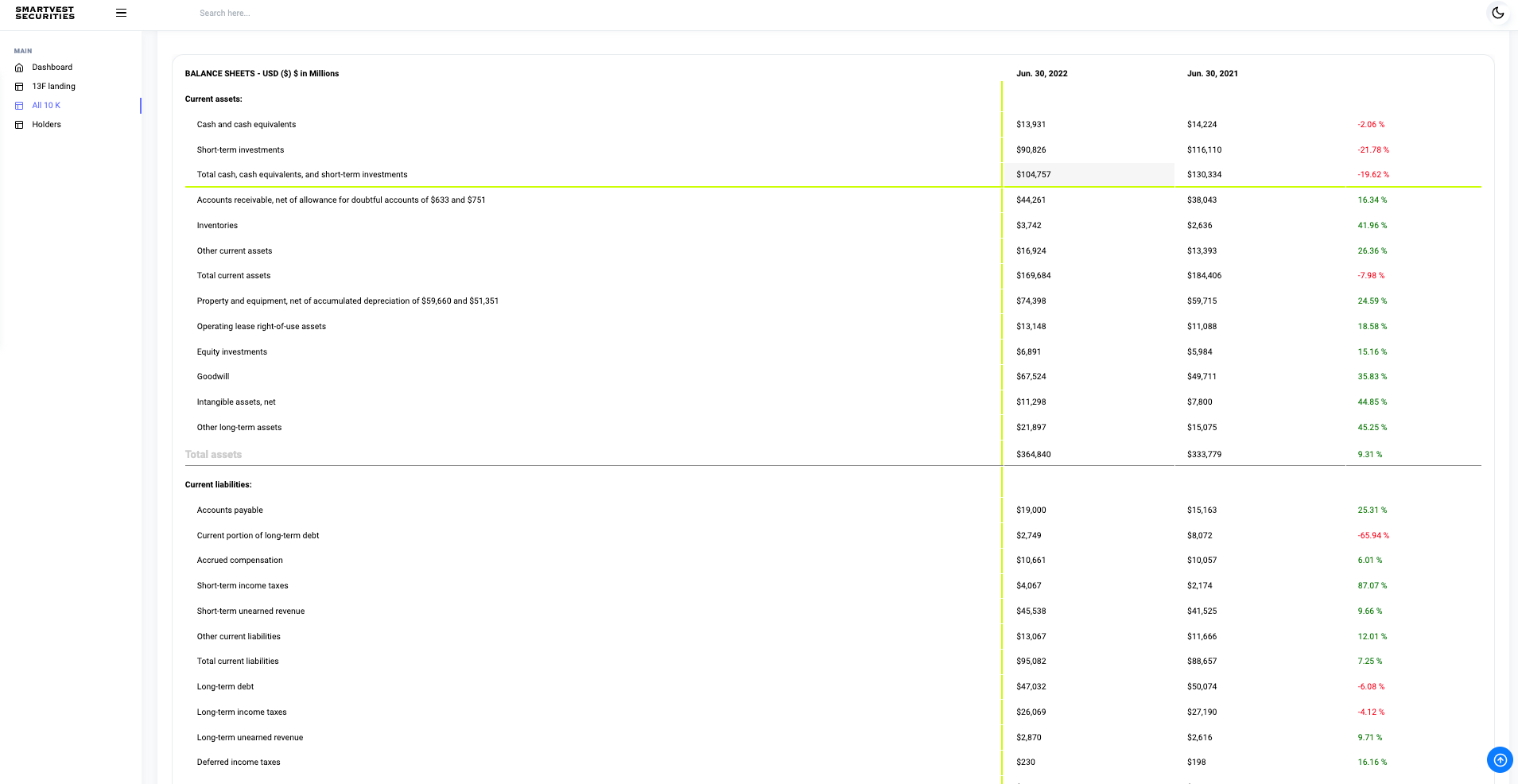Click $45,538 unearned revenue value
1518x784 pixels.
tap(1031, 611)
